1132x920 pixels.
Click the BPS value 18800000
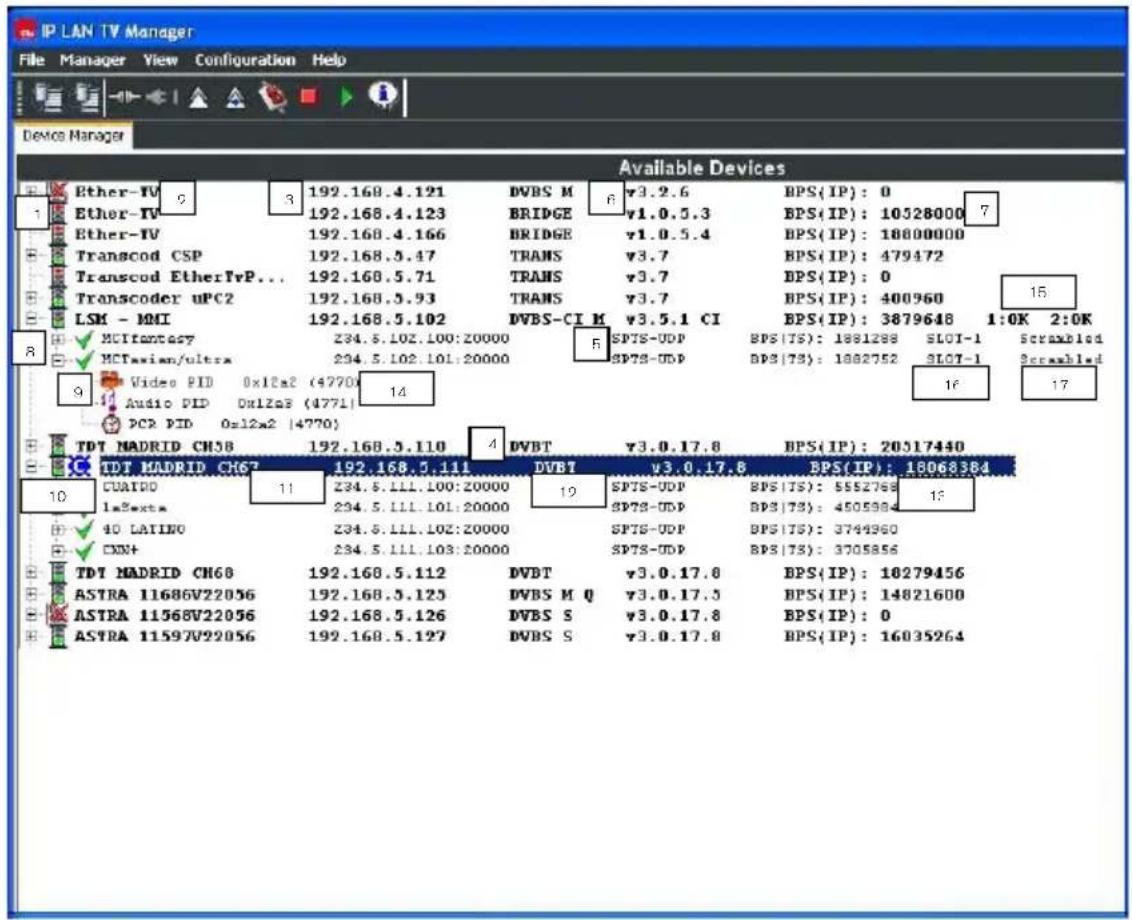click(x=922, y=234)
